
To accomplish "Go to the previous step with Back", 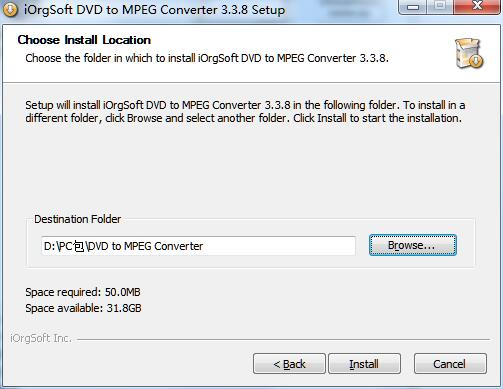I will [289, 364].
